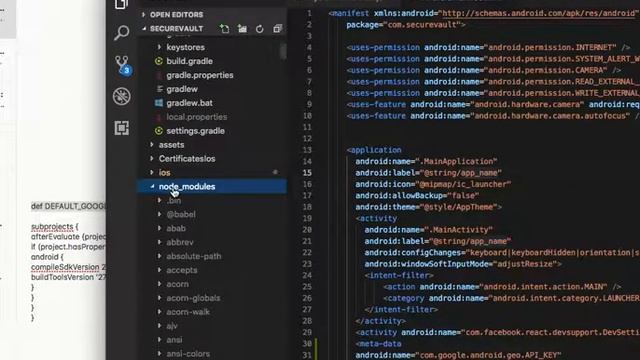The image size is (640, 360).
Task: Click android:theme="@style/AppTheme" line
Action: click(429, 207)
